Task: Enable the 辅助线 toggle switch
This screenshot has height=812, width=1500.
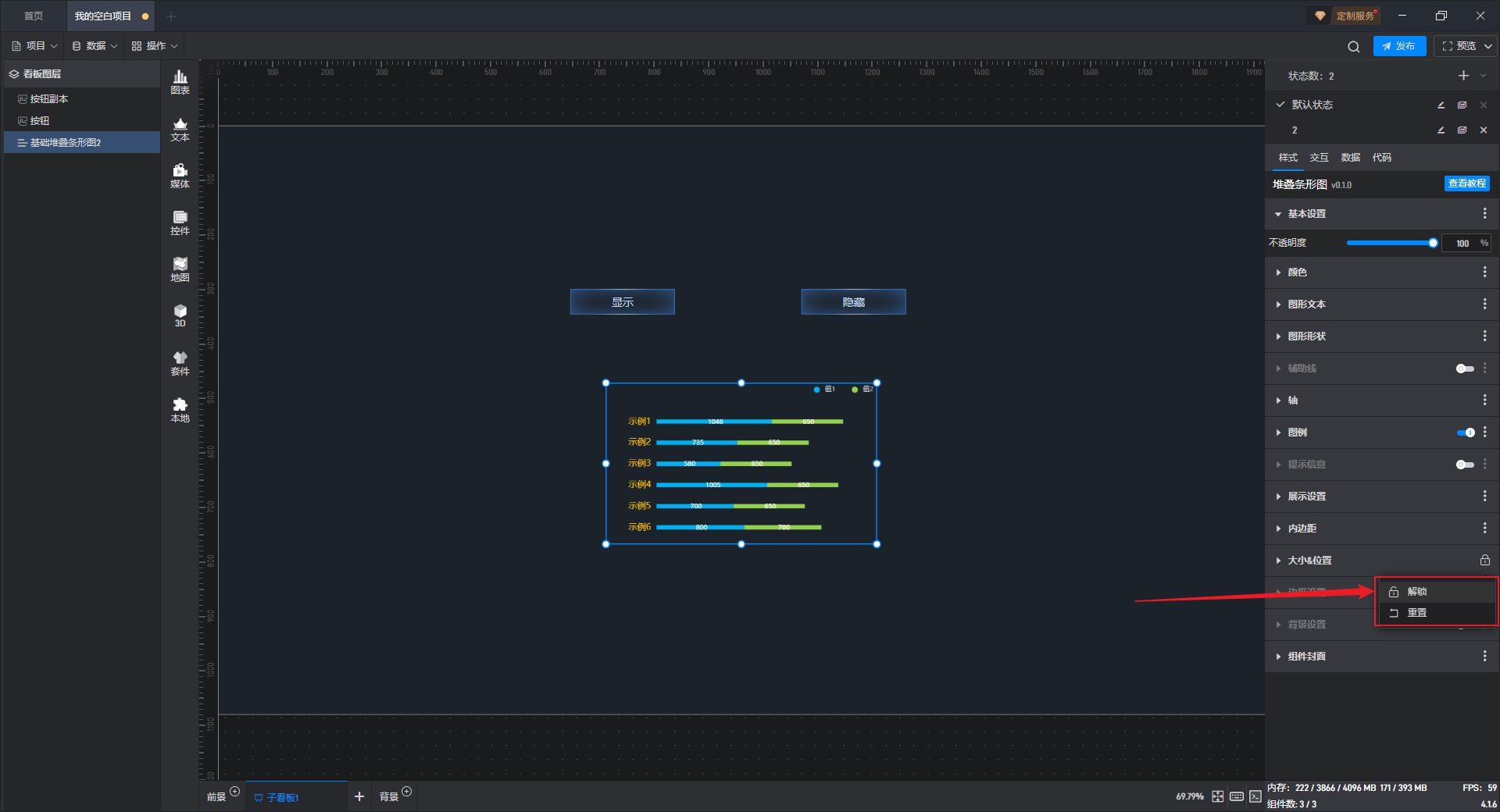Action: point(1465,369)
